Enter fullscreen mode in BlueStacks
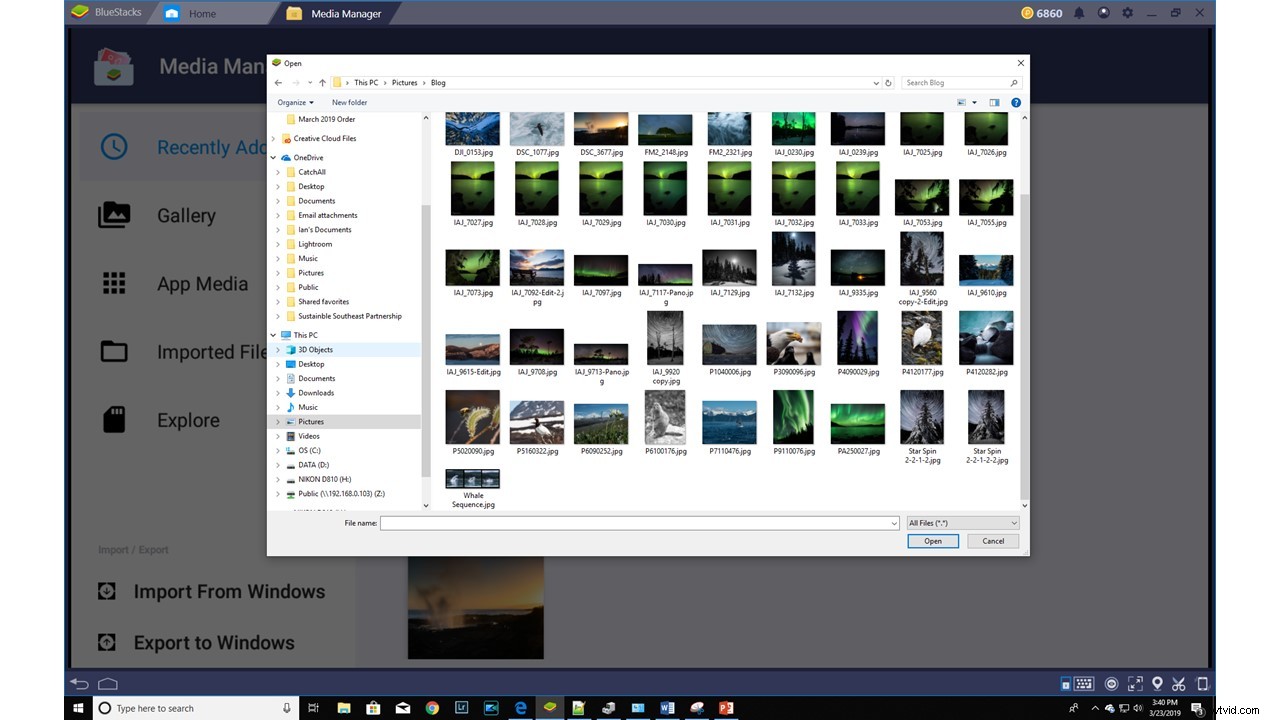Viewport: 1280px width, 720px height. [x=1135, y=683]
